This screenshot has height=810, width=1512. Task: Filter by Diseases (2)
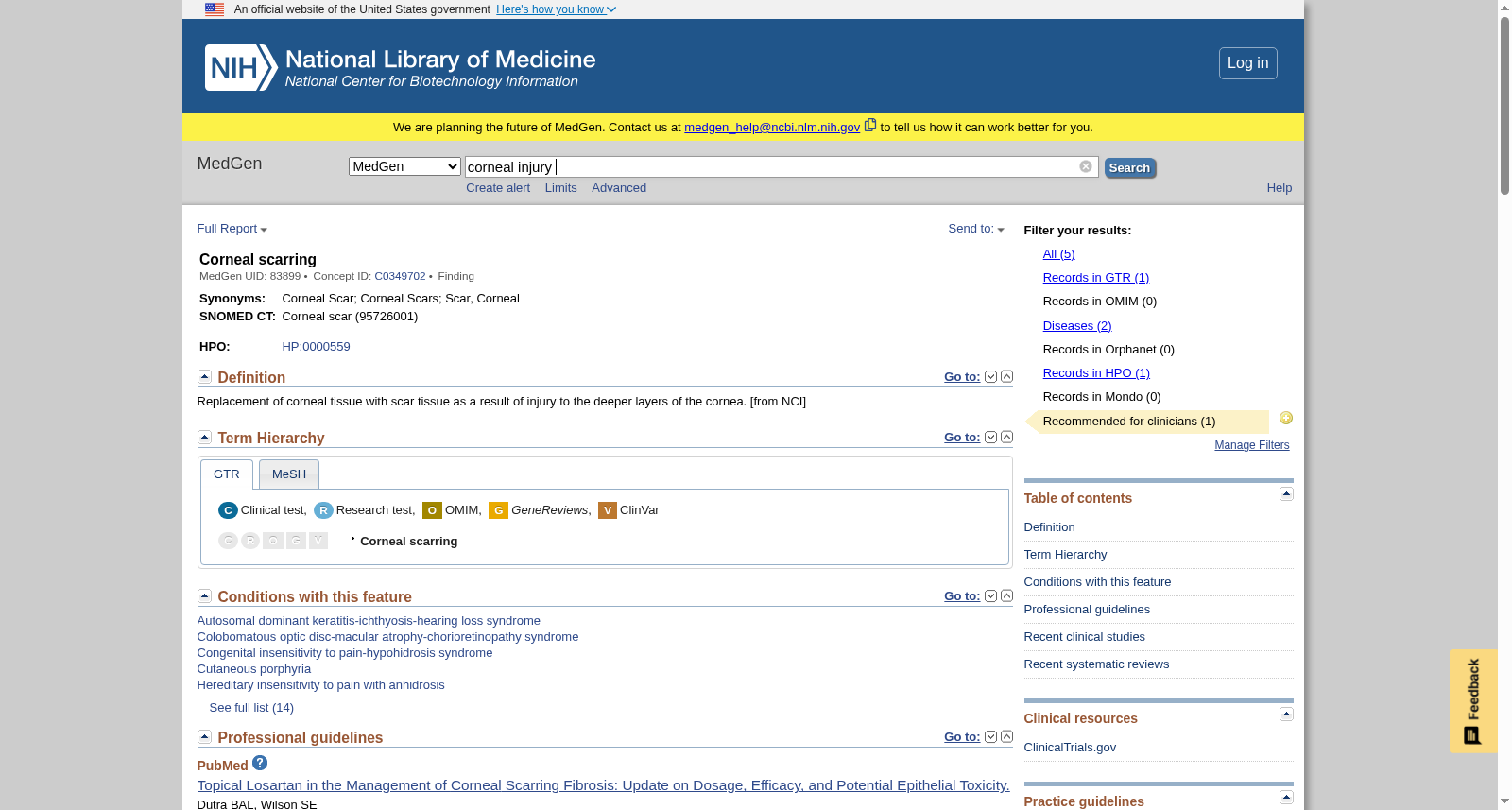tap(1077, 326)
